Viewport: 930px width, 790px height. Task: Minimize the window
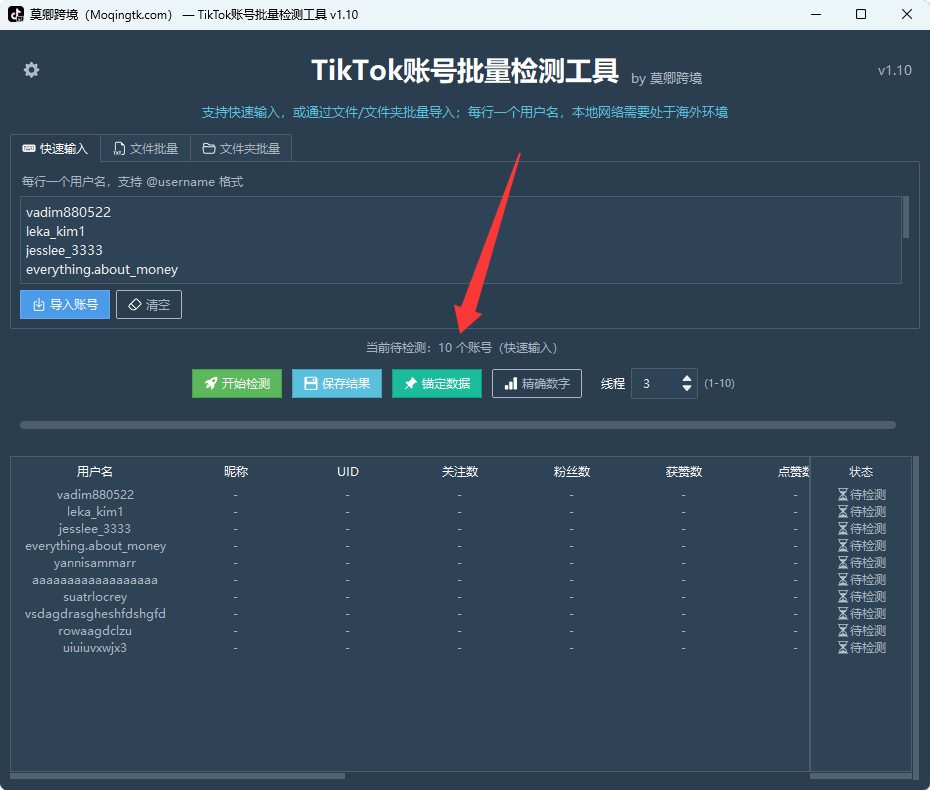(x=816, y=14)
